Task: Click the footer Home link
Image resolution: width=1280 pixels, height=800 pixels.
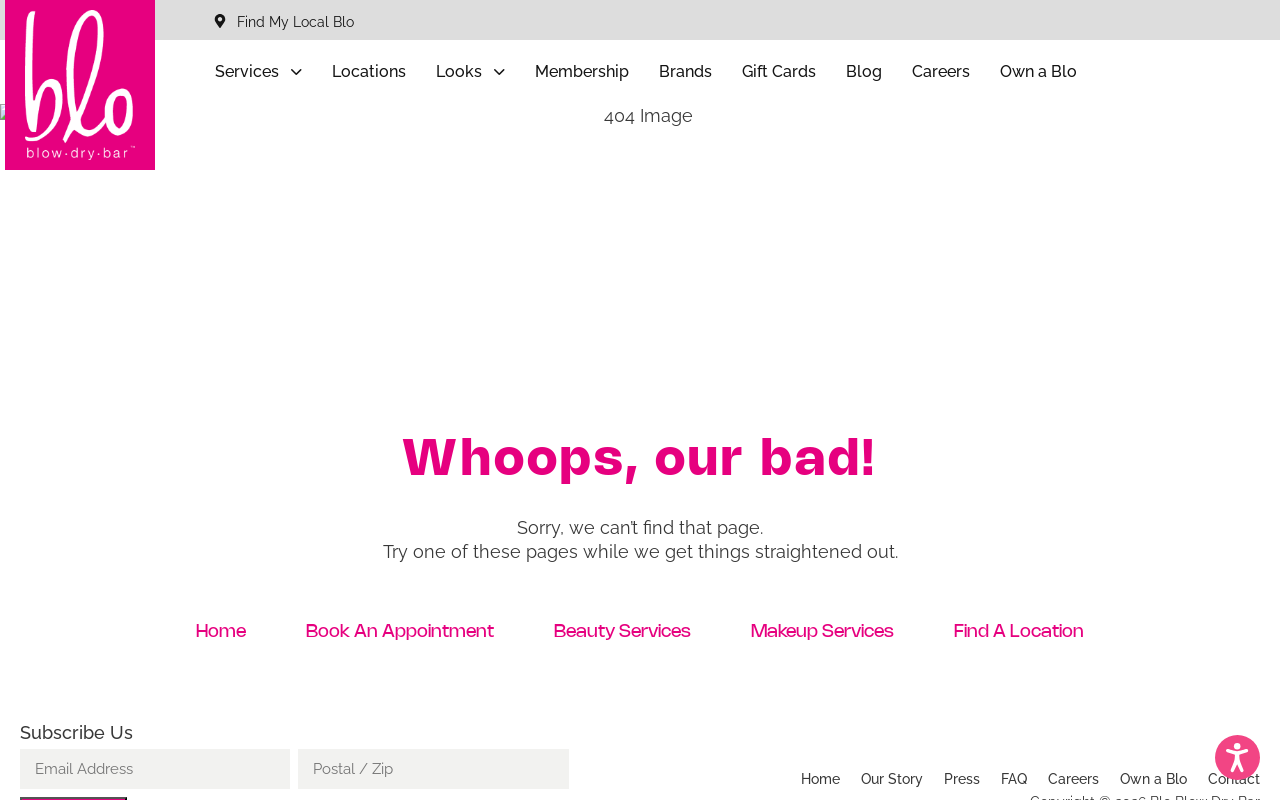Action: coord(820,779)
